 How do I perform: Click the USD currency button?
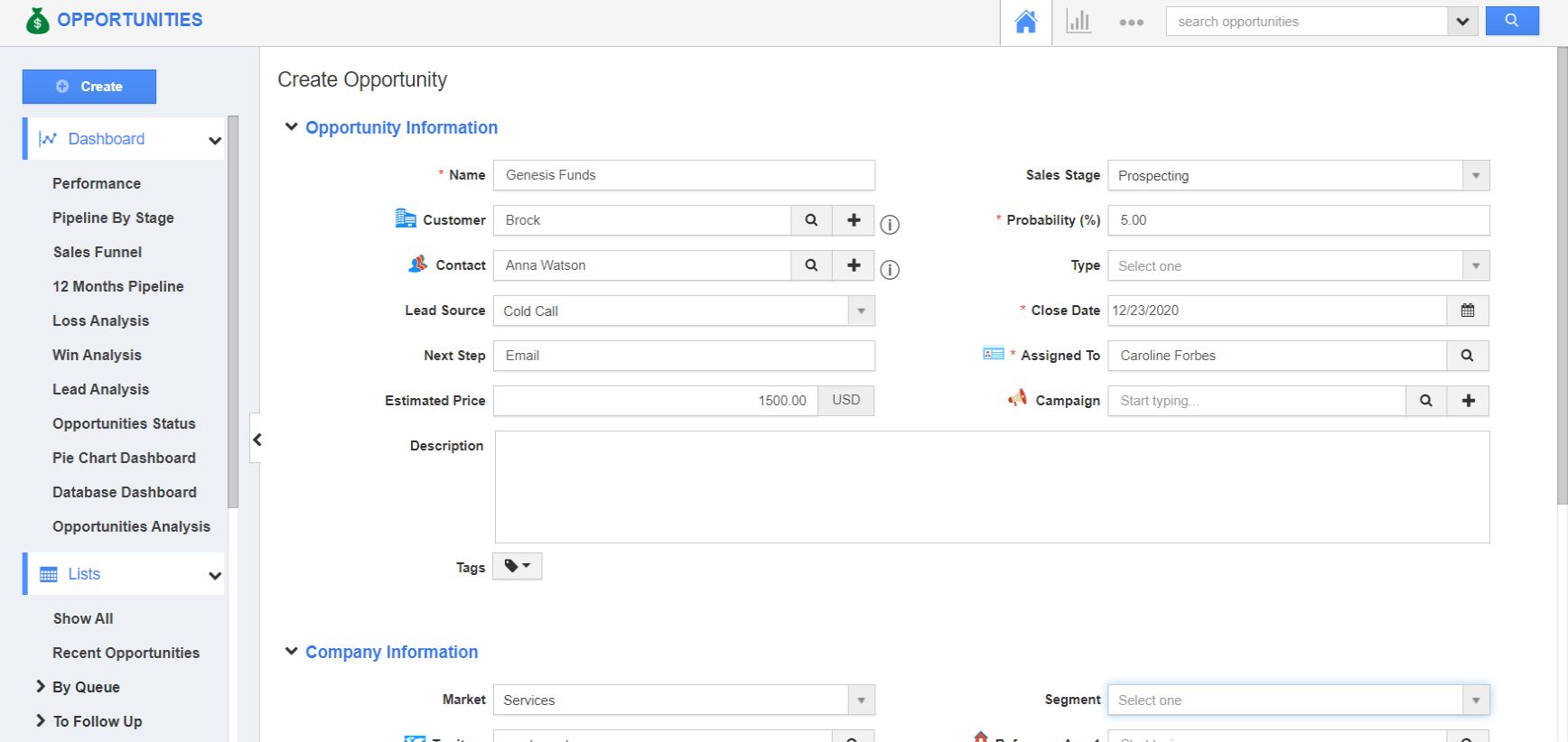tap(846, 400)
